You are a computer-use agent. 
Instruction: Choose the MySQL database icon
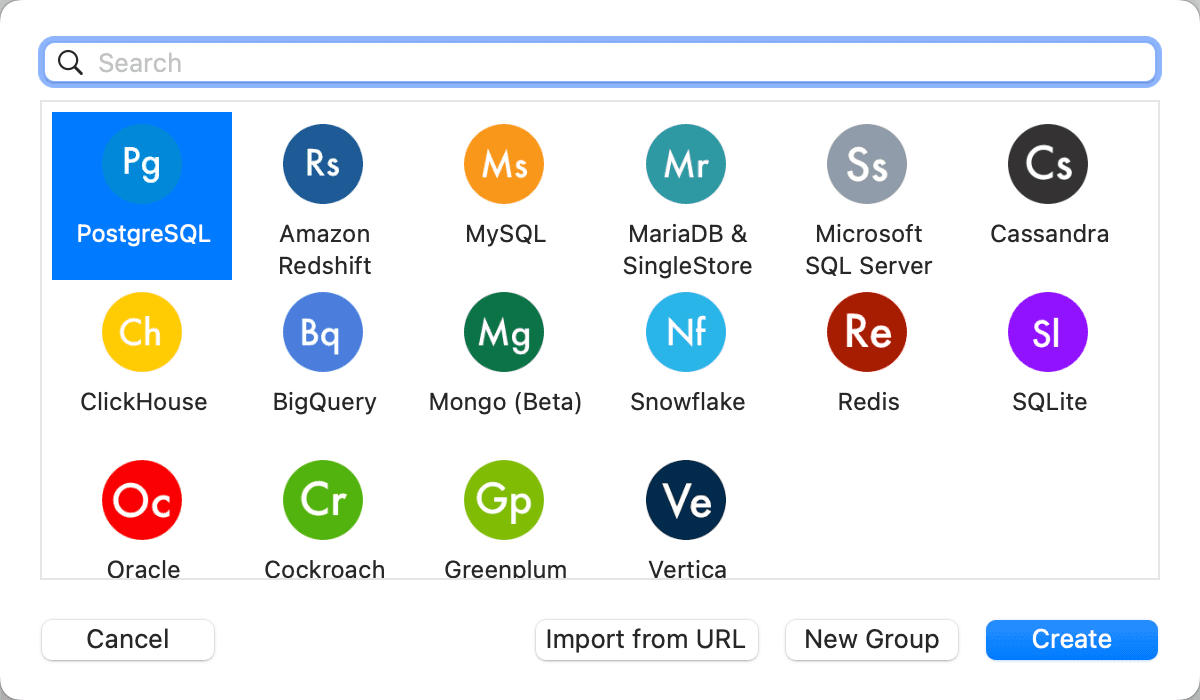coord(504,163)
